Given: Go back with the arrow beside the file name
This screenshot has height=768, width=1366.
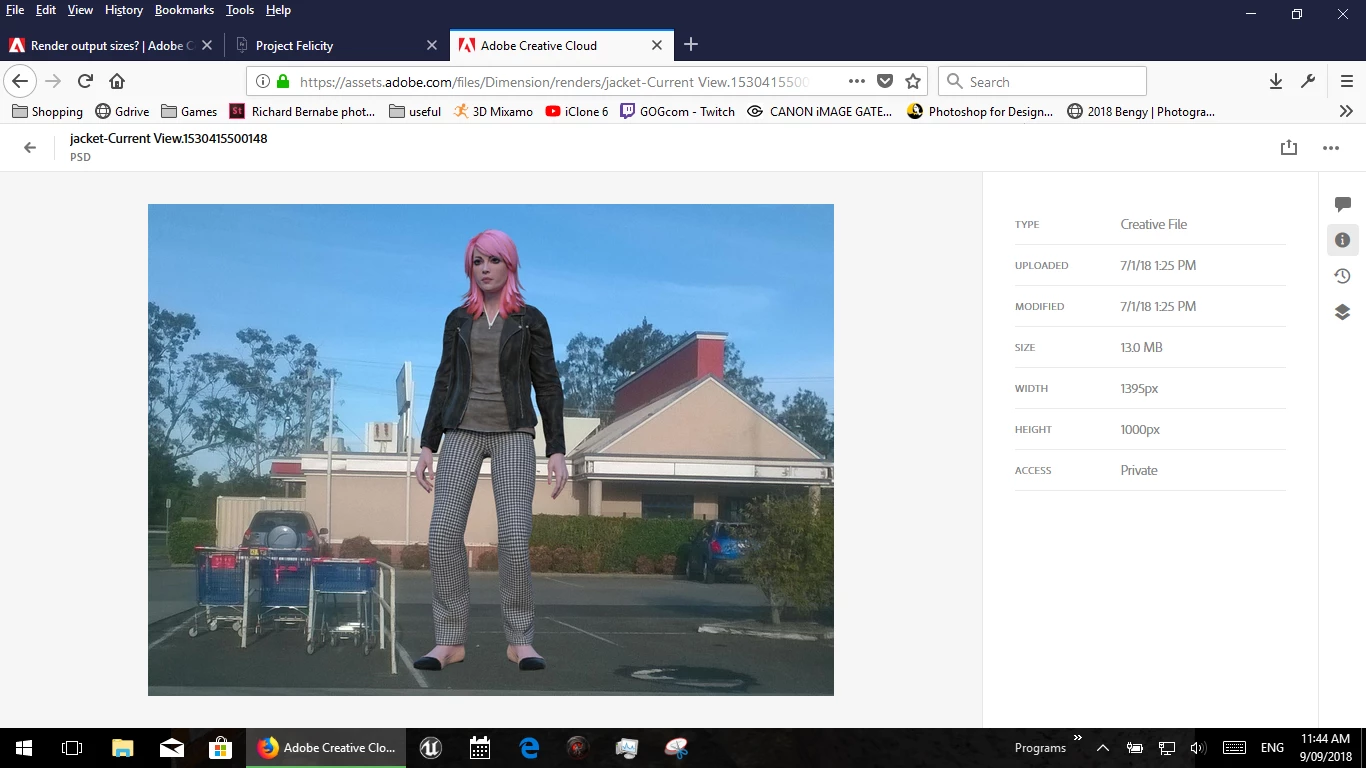Looking at the screenshot, I should point(30,147).
